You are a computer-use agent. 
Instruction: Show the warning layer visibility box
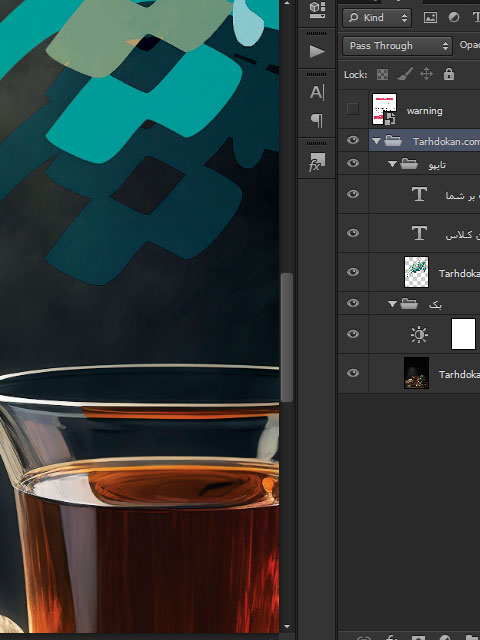coord(353,109)
